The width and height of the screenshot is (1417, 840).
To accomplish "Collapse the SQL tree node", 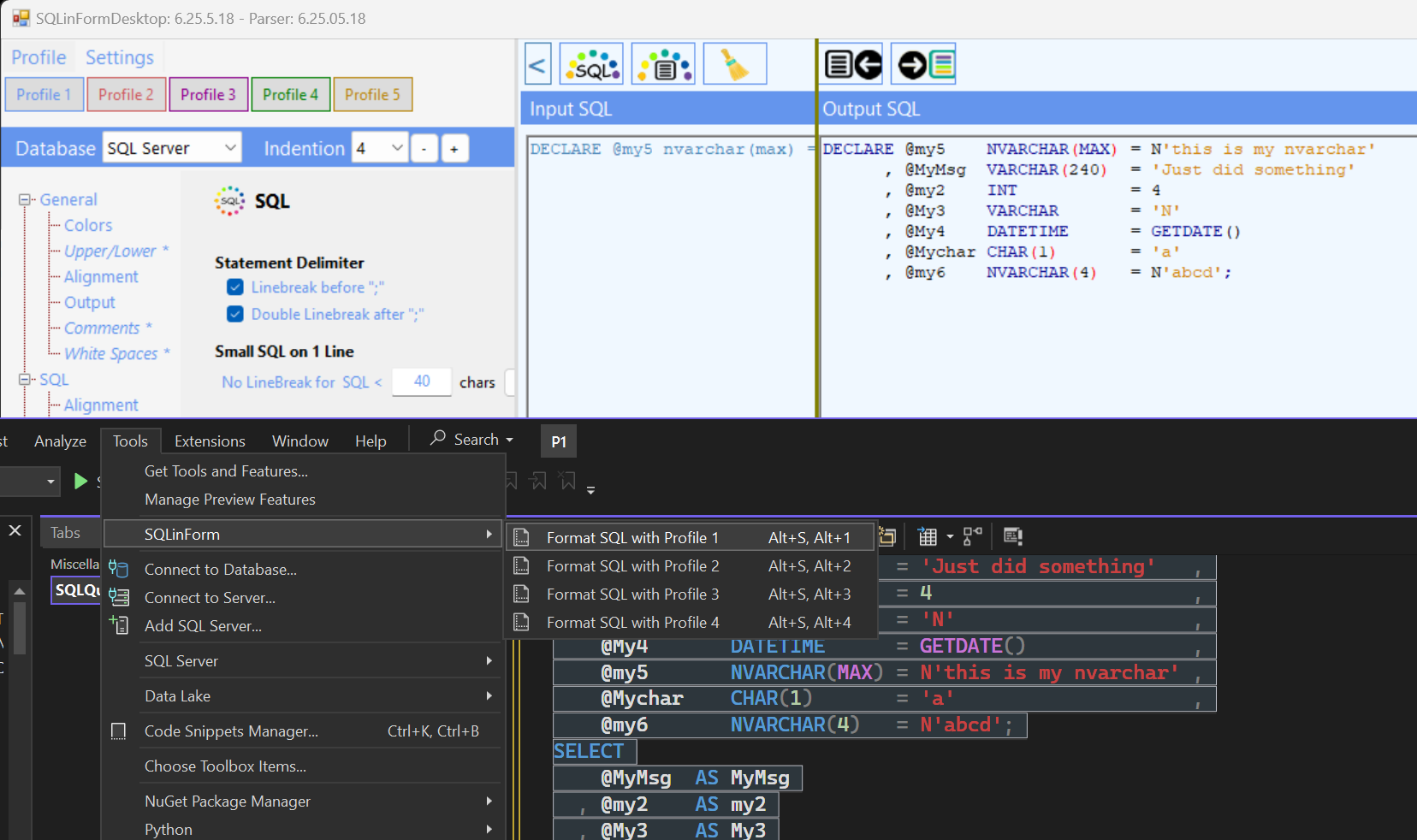I will pyautogui.click(x=25, y=379).
